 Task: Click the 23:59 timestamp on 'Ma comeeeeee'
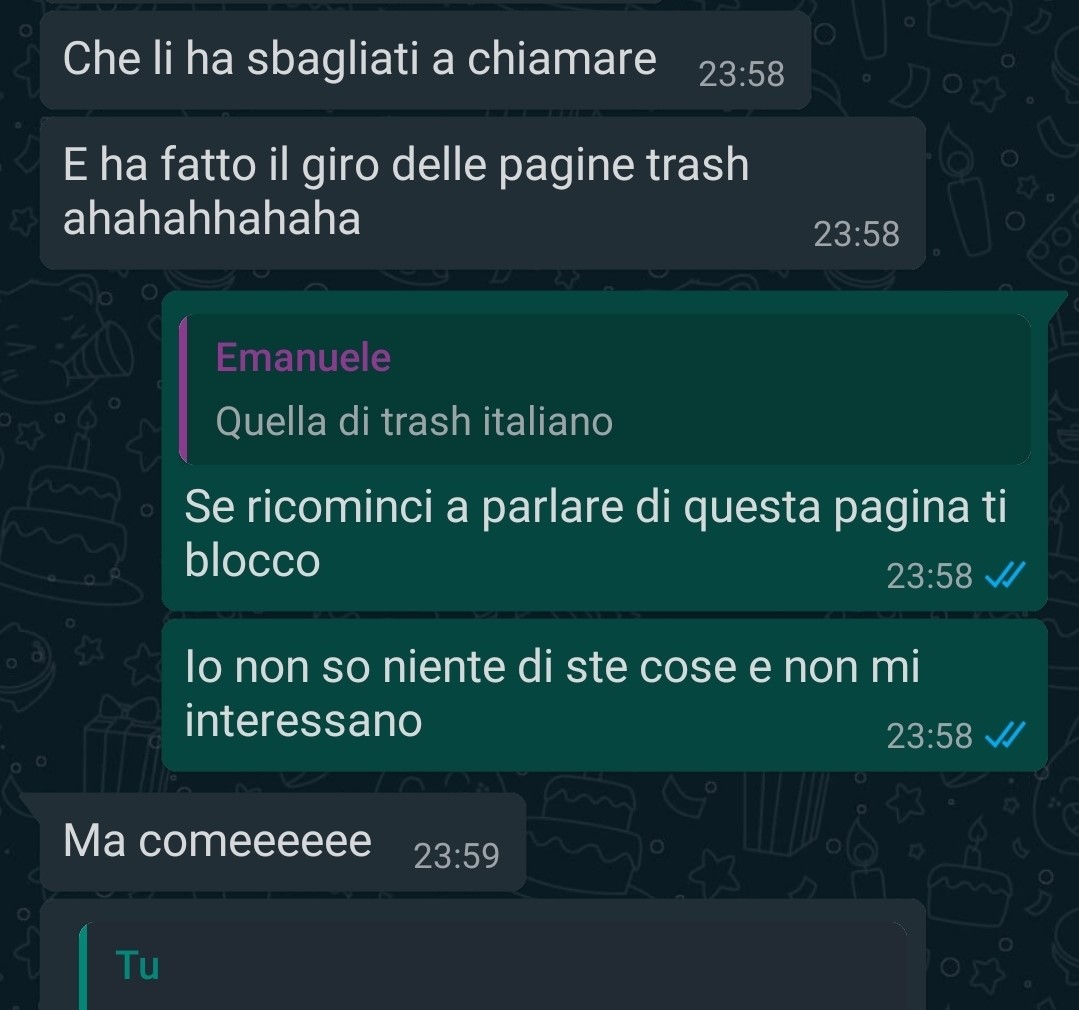[456, 856]
